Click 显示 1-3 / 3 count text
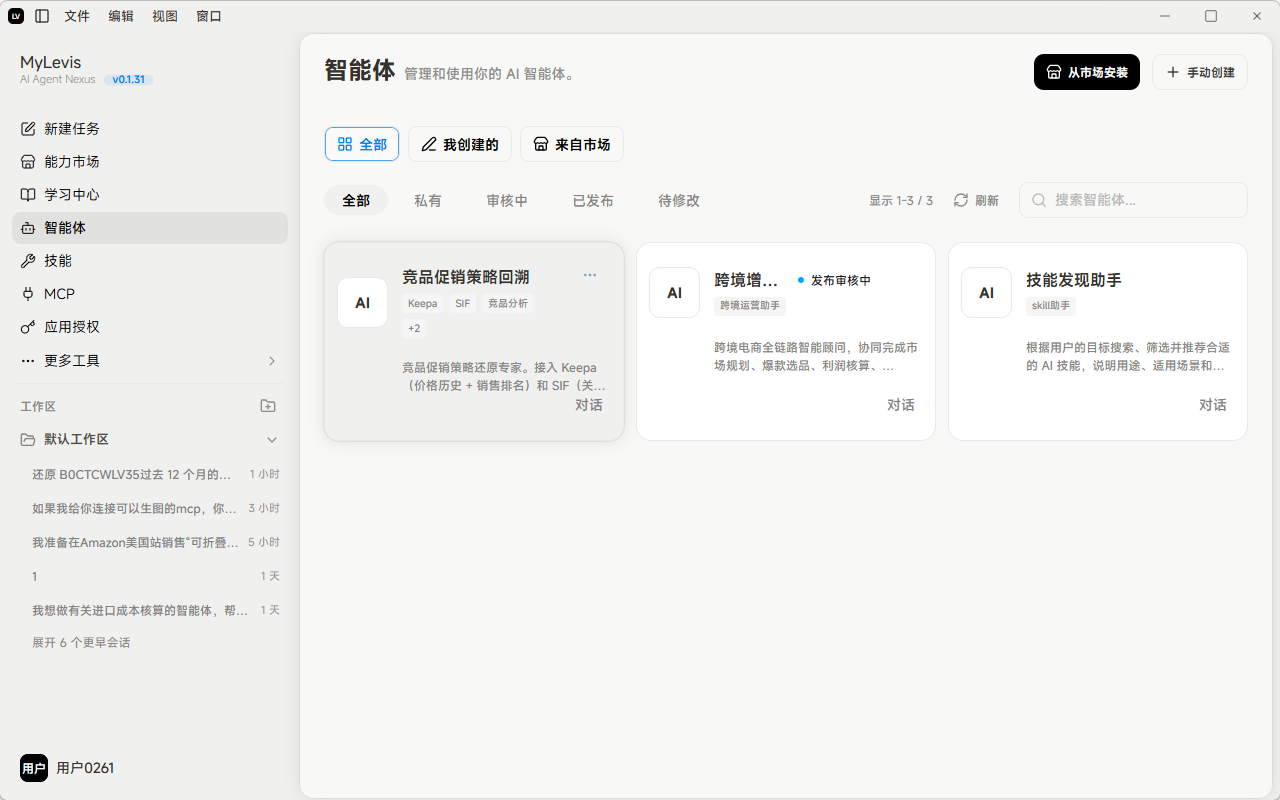 901,200
